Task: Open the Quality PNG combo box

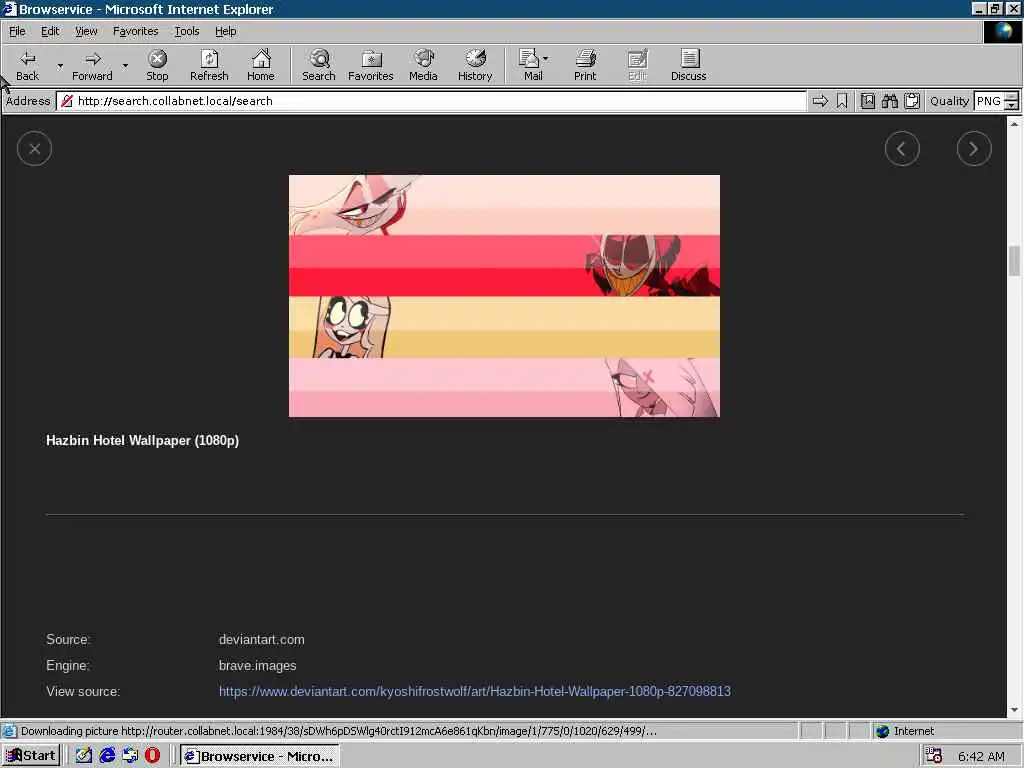Action: coord(989,101)
